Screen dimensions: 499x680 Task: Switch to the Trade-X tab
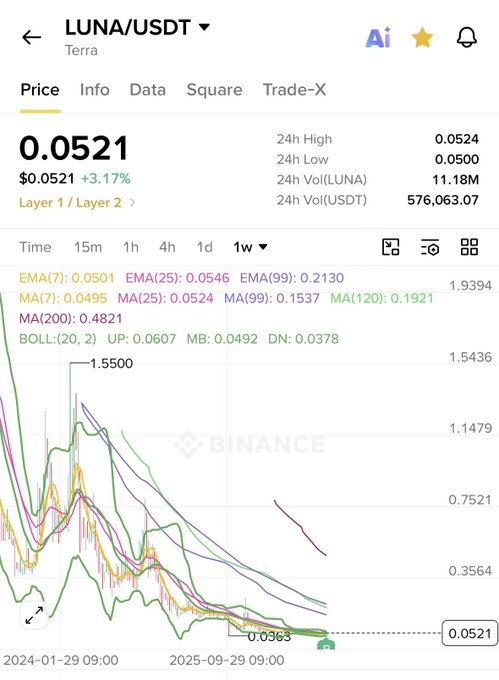pyautogui.click(x=294, y=90)
